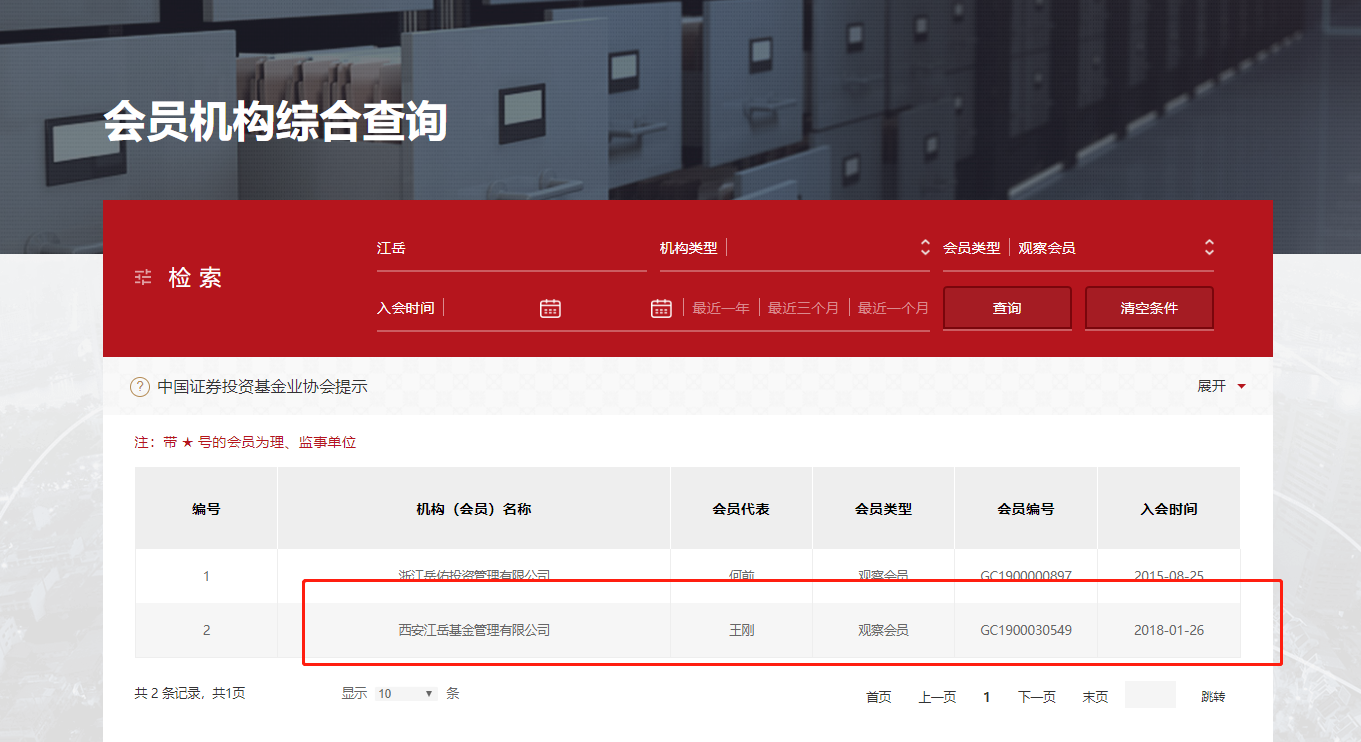Click the 编号 column header
Image resolution: width=1361 pixels, height=742 pixels.
pos(207,509)
